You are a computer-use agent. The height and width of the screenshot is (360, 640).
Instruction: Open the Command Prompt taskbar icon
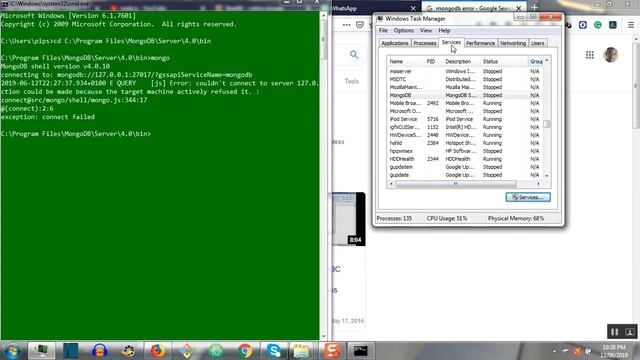pos(361,351)
